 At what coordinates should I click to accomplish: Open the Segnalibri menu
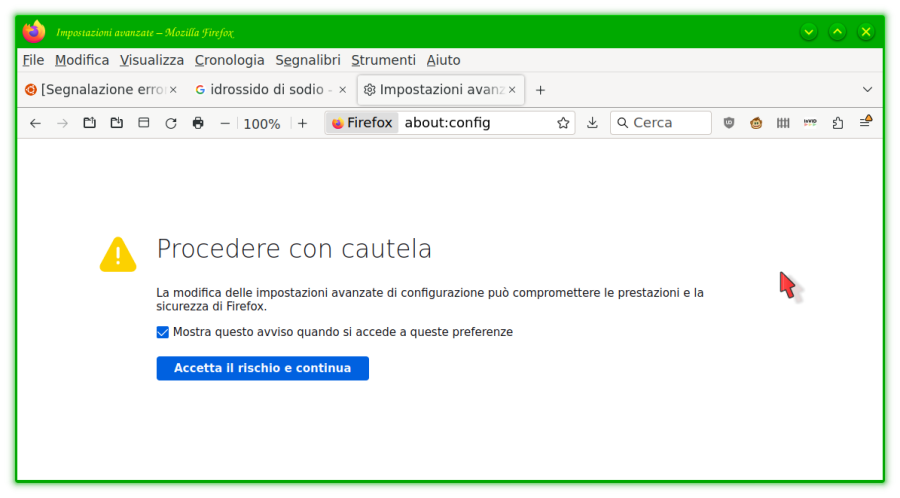click(308, 60)
